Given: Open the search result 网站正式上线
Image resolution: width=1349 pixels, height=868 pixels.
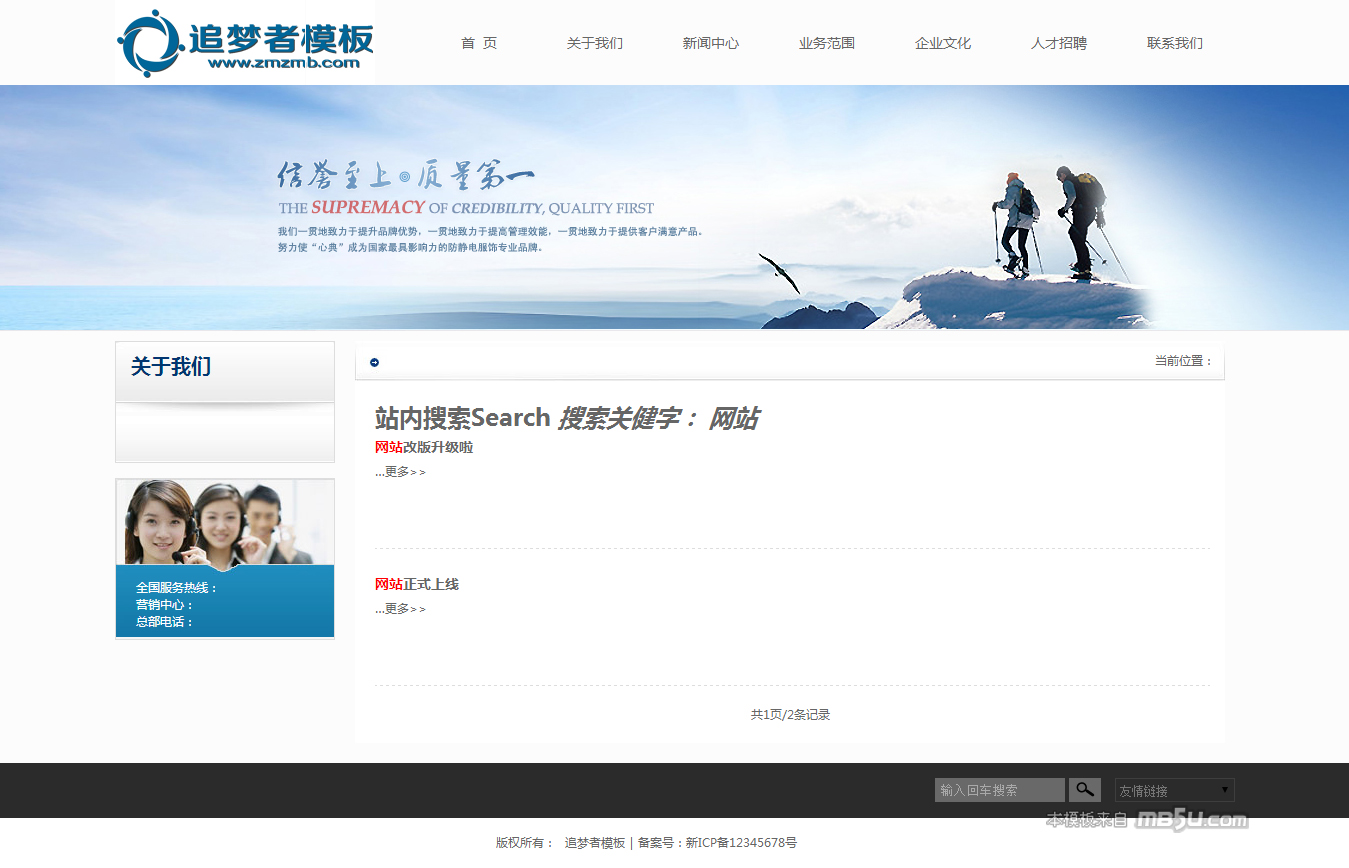Looking at the screenshot, I should [x=417, y=584].
